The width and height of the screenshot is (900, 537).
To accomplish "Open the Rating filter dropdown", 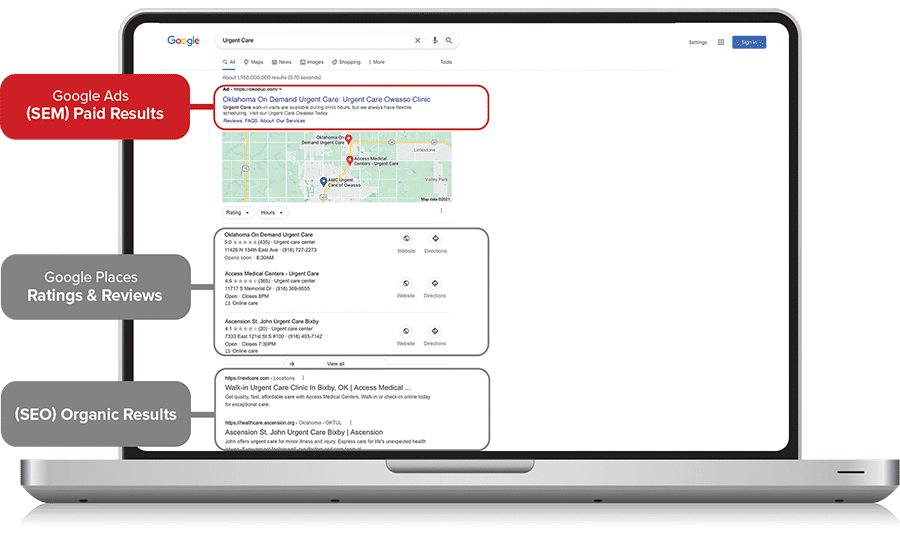I will [238, 213].
